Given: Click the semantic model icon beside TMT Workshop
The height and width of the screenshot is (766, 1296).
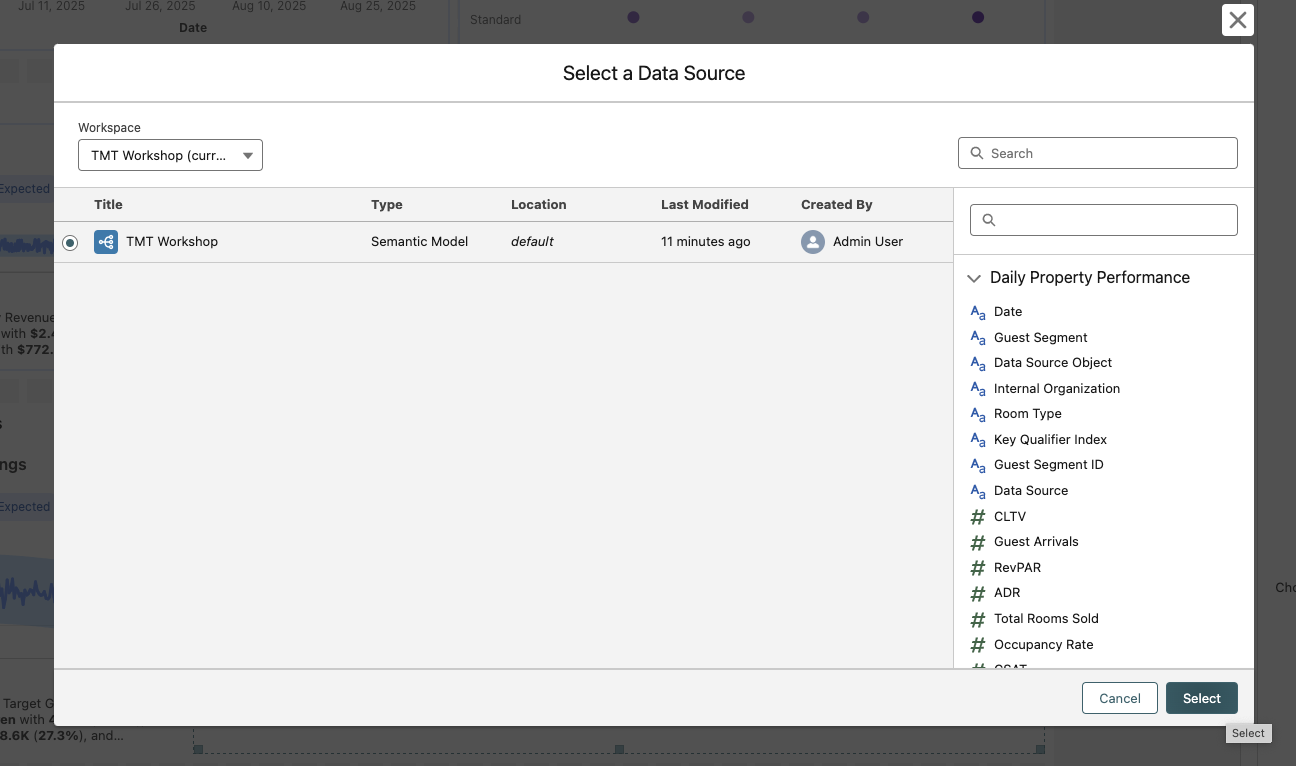Looking at the screenshot, I should 106,242.
